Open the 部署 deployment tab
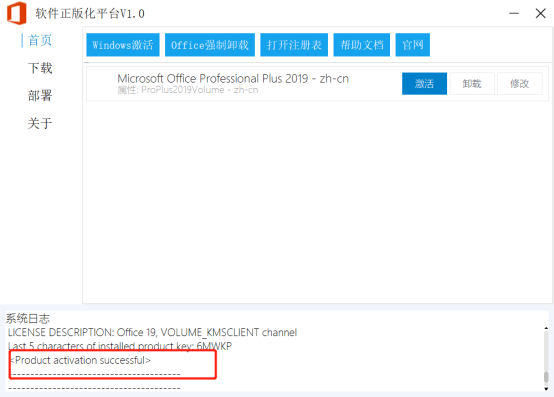 40,96
